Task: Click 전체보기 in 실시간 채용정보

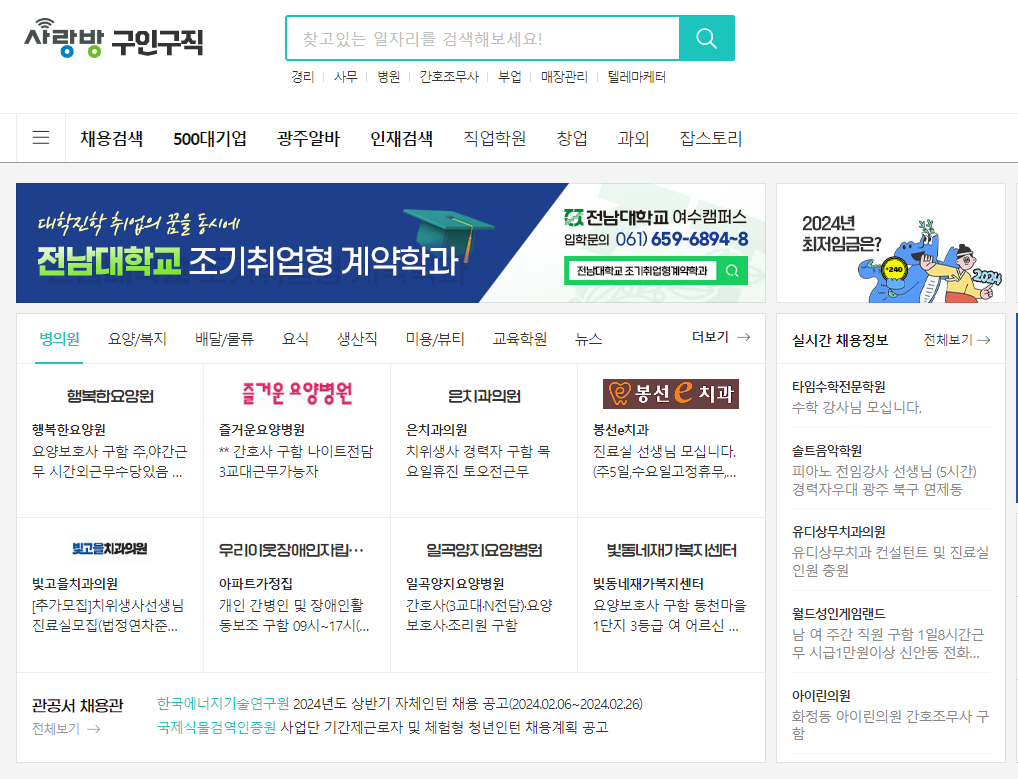Action: coord(948,340)
